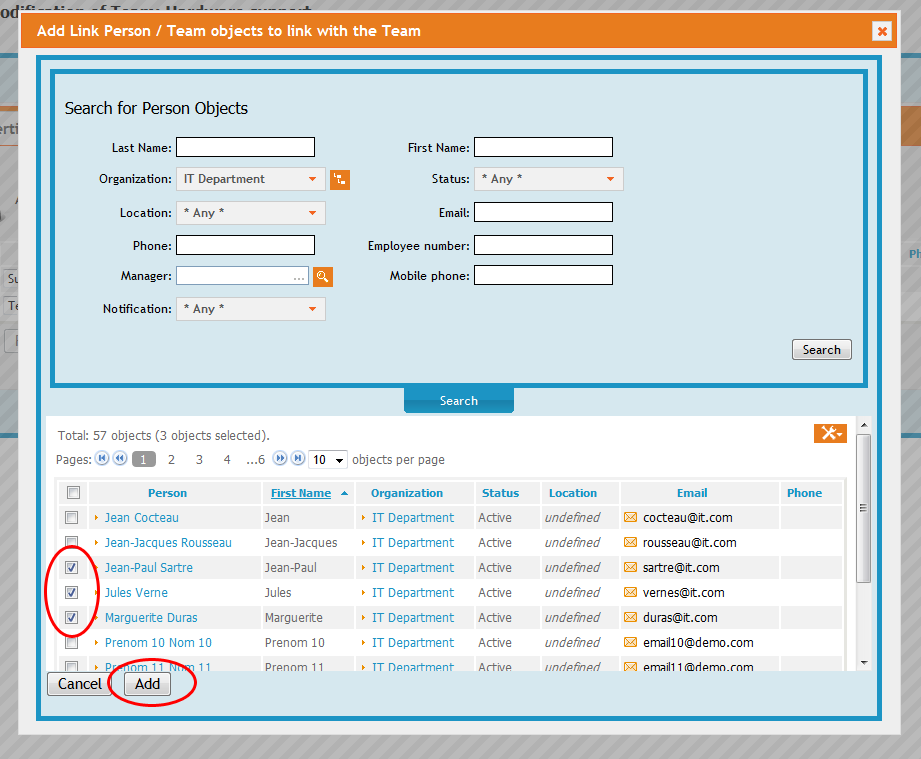Check the Jean Cocteau row checkbox
This screenshot has height=759, width=921.
(x=71, y=517)
